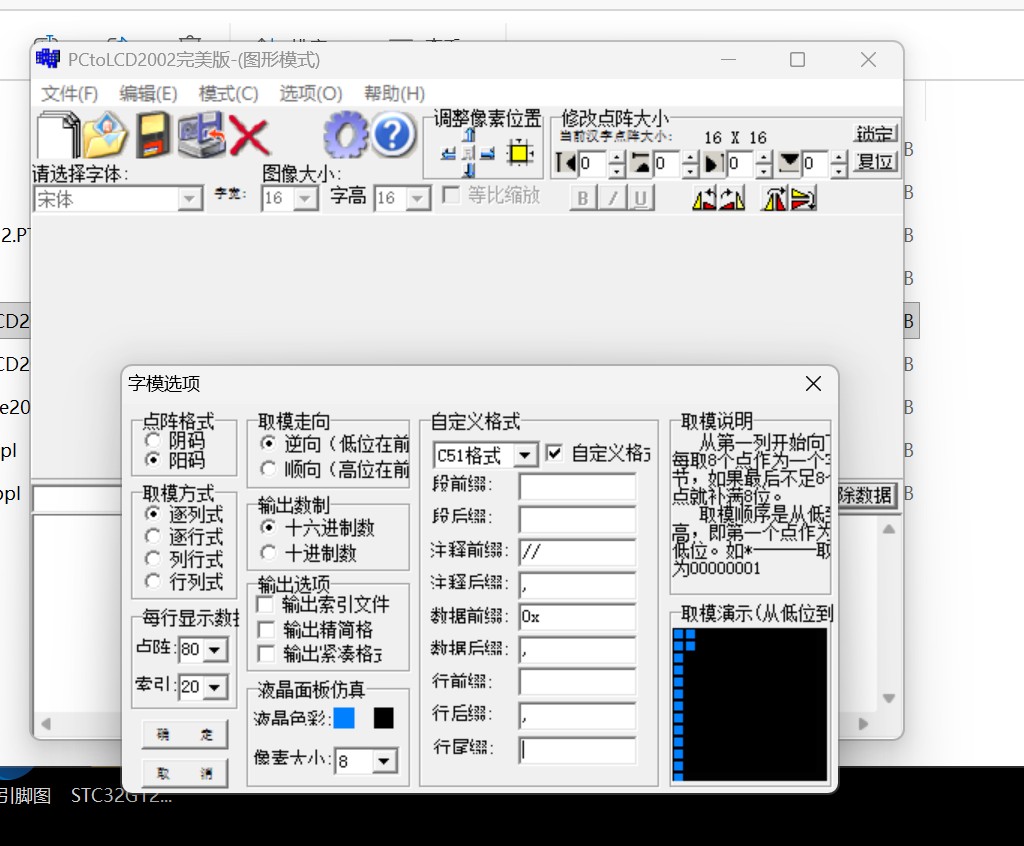
Task: Click the red X delete icon
Action: (249, 135)
